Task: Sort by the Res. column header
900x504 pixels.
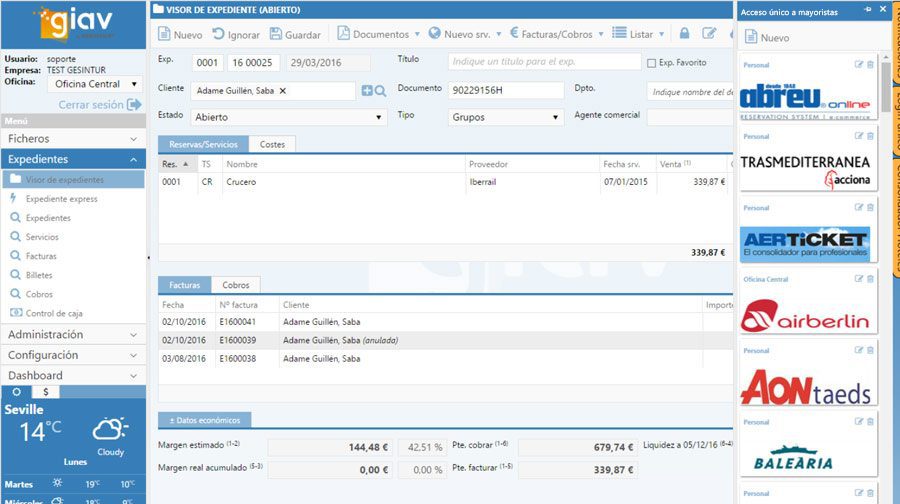Action: click(x=178, y=164)
